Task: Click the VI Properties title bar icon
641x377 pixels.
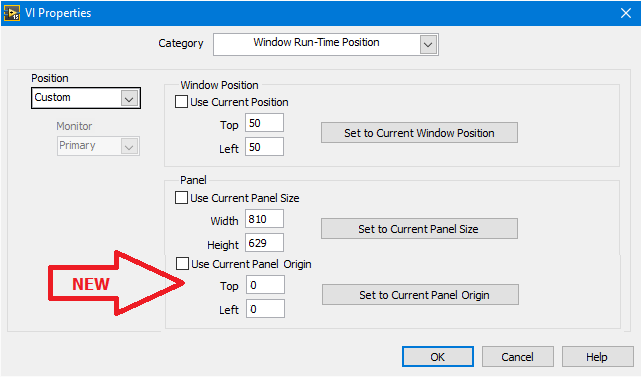Action: pyautogui.click(x=11, y=13)
